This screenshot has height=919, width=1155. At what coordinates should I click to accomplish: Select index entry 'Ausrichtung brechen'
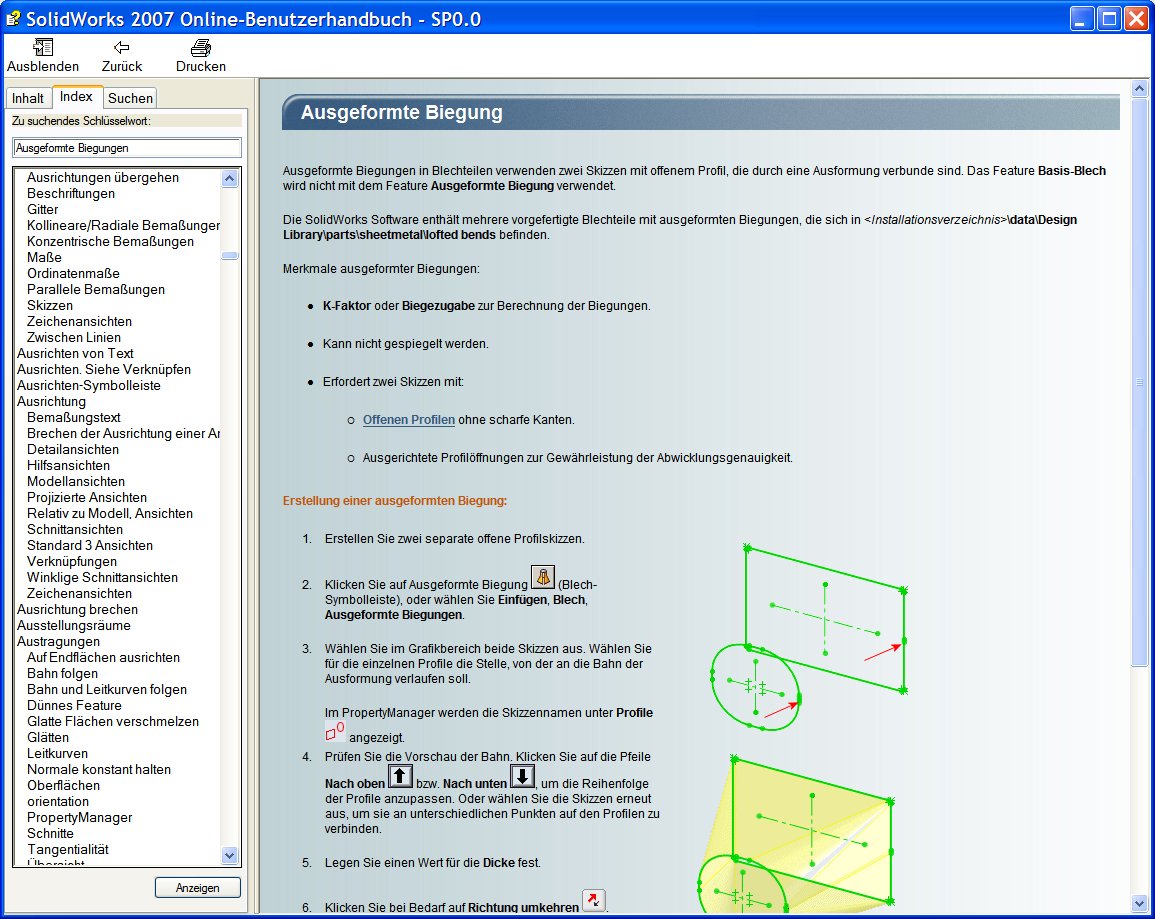click(77, 610)
